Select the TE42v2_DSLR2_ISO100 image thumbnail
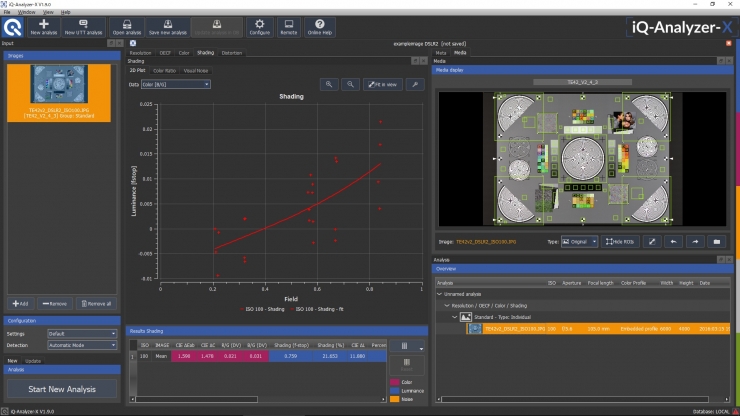The image size is (740, 416). pos(59,93)
